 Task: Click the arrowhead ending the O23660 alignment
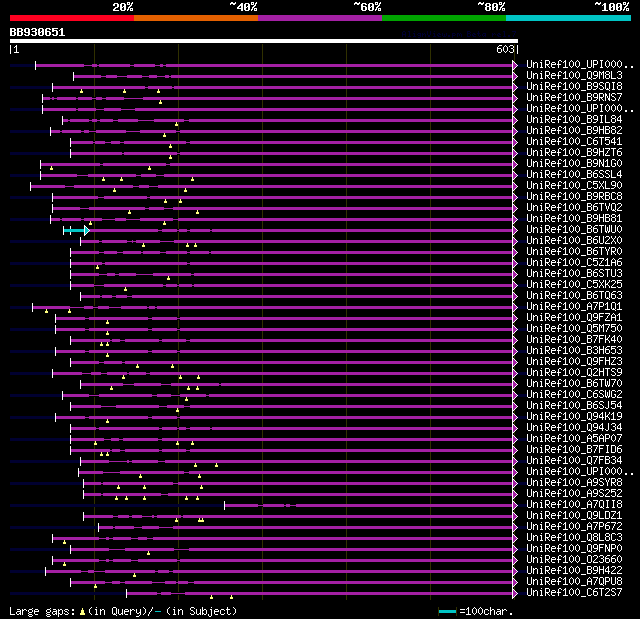(515, 560)
